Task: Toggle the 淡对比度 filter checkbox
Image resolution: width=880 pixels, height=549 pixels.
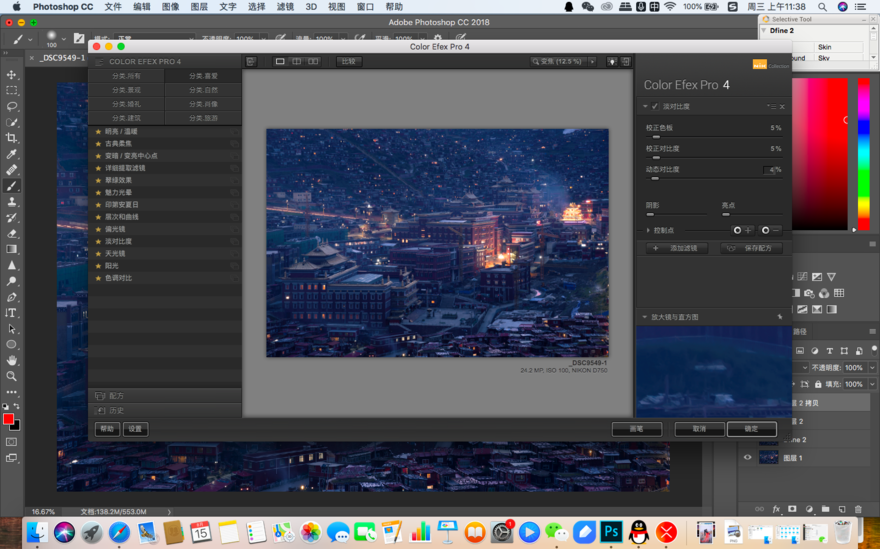Action: (655, 107)
